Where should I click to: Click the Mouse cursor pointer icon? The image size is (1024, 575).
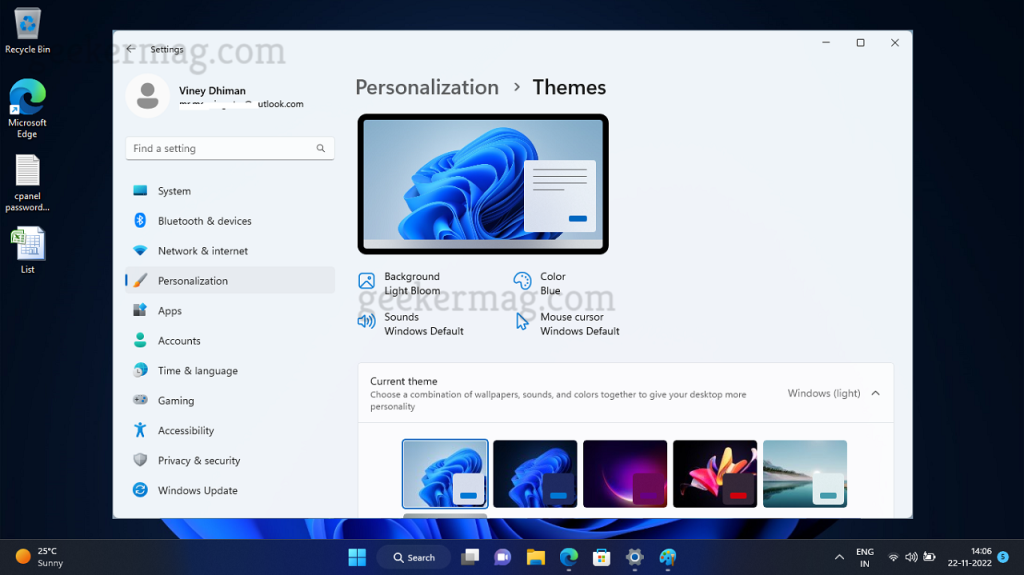pyautogui.click(x=522, y=321)
